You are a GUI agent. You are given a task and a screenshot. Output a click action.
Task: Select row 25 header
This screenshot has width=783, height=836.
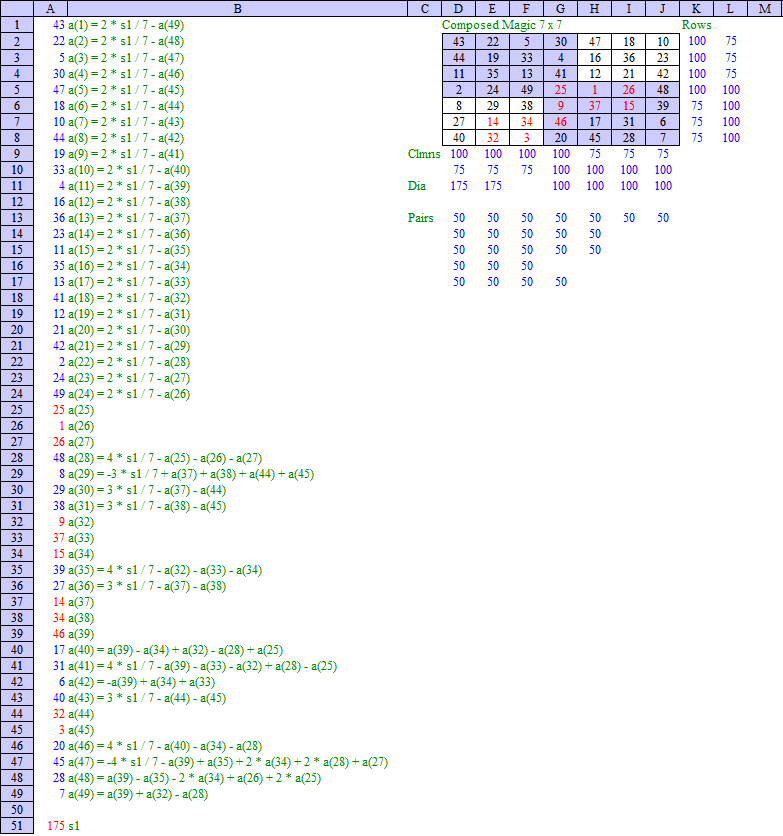(x=17, y=409)
